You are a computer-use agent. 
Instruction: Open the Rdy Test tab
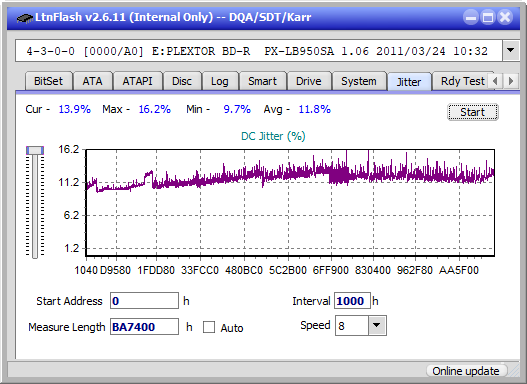point(462,81)
